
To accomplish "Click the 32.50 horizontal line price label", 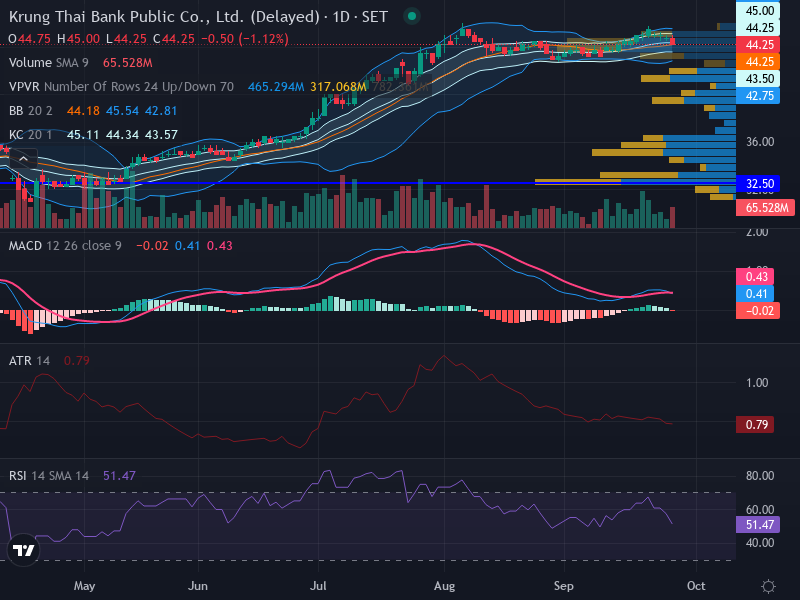I will click(760, 184).
